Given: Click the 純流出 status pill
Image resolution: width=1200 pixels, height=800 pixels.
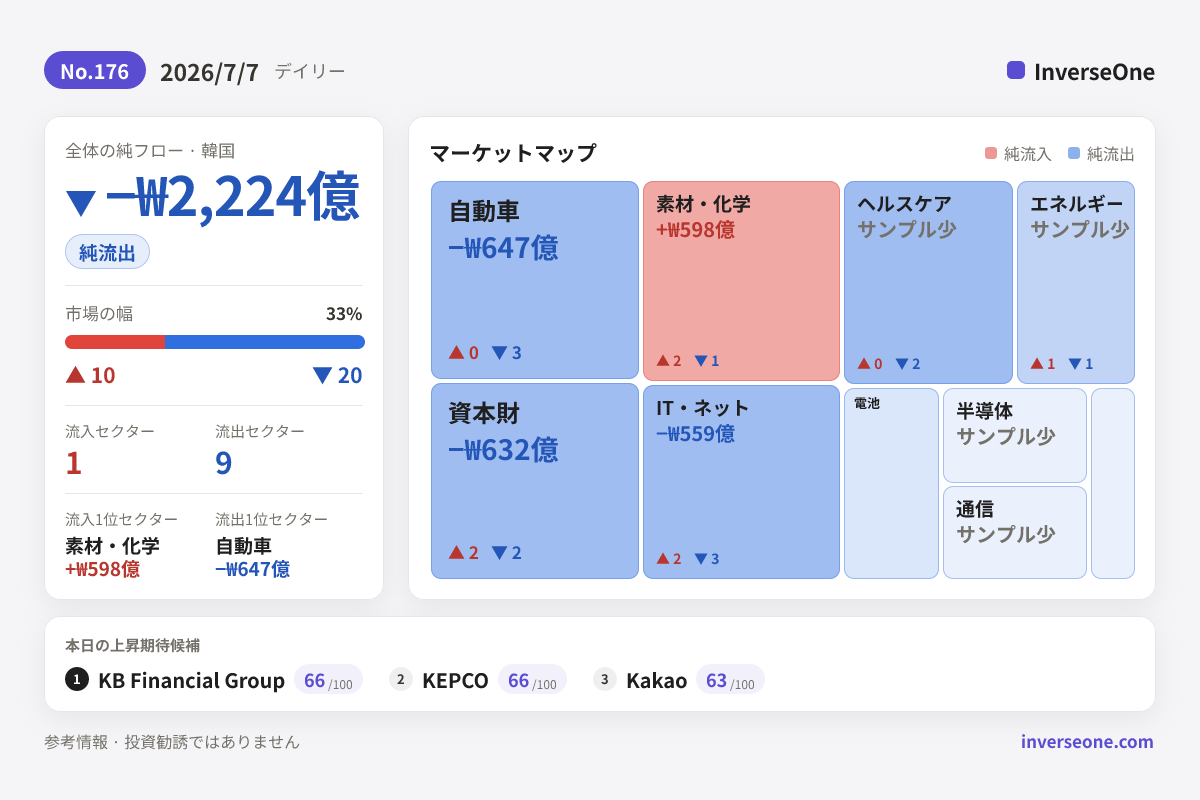Looking at the screenshot, I should point(107,252).
